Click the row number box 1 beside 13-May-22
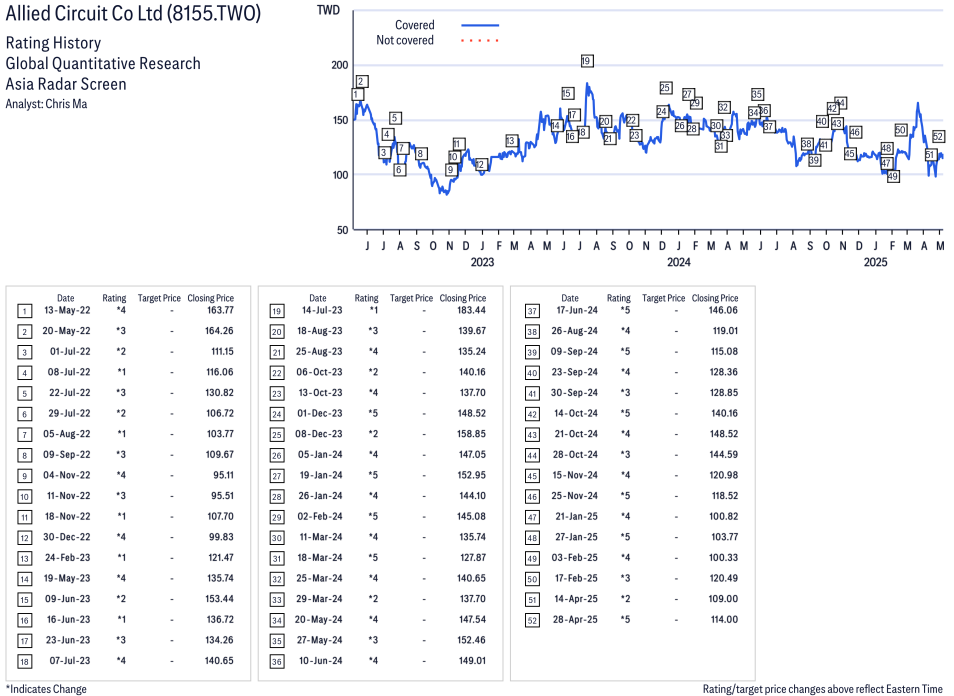 [x=24, y=312]
